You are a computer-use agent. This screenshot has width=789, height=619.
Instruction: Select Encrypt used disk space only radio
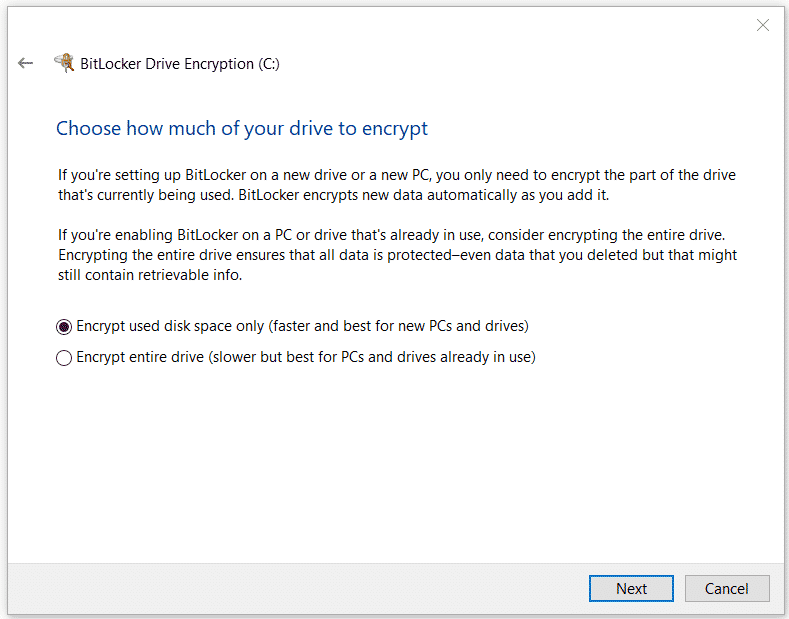pyautogui.click(x=64, y=327)
